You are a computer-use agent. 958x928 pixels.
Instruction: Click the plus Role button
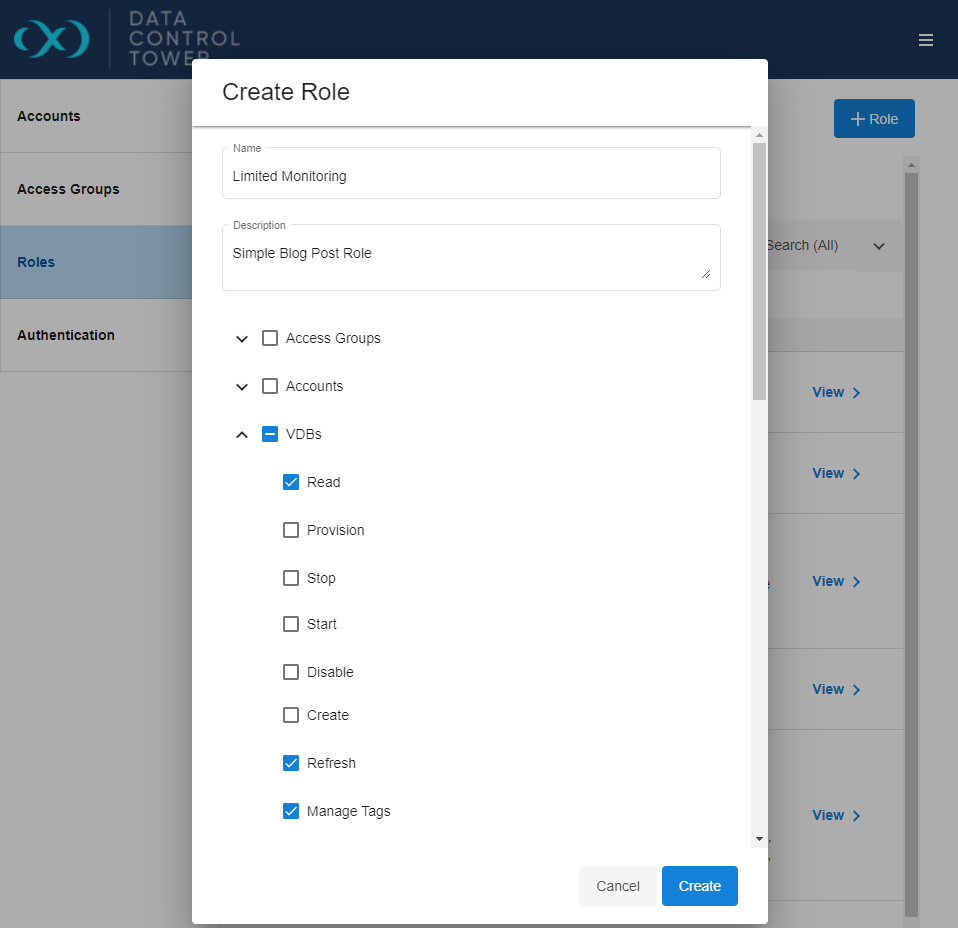coord(873,119)
